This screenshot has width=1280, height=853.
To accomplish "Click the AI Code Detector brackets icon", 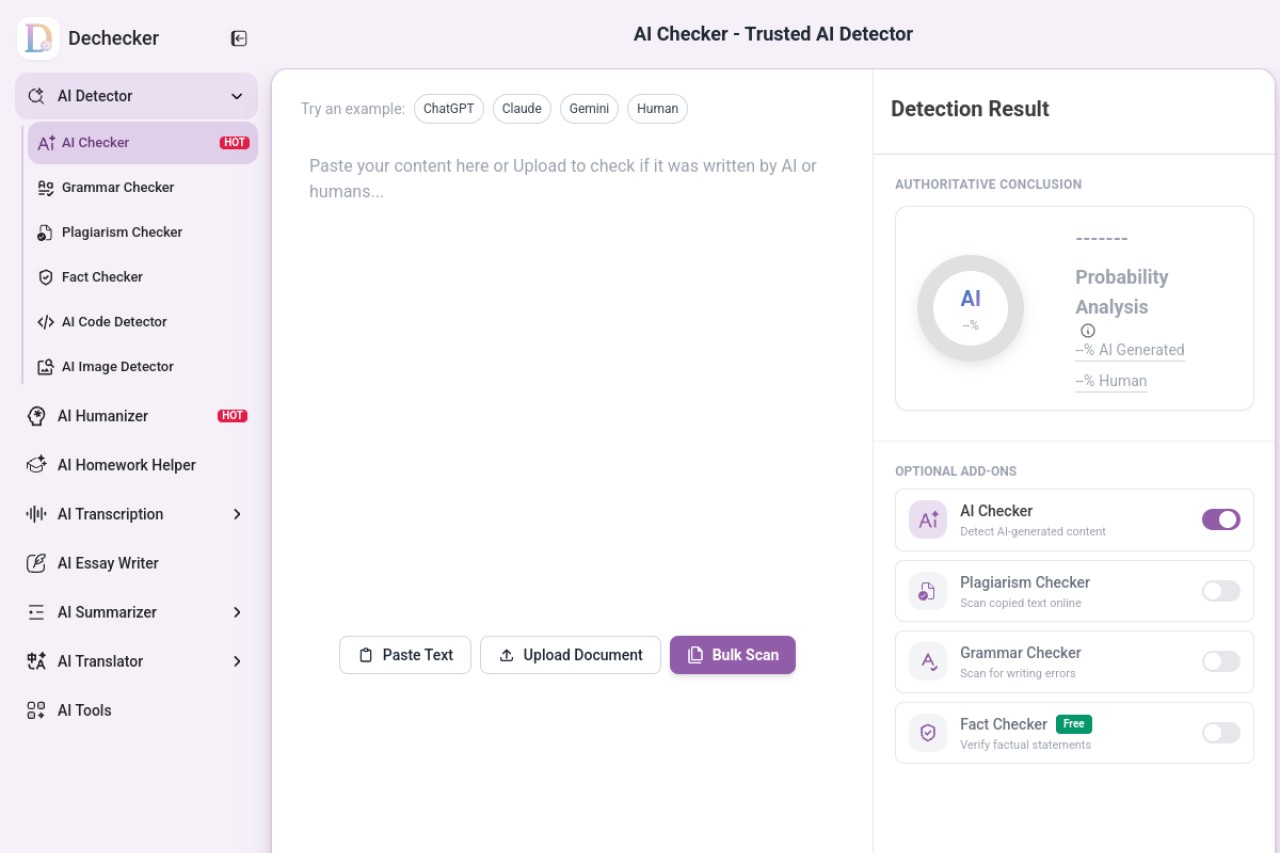I will [45, 322].
